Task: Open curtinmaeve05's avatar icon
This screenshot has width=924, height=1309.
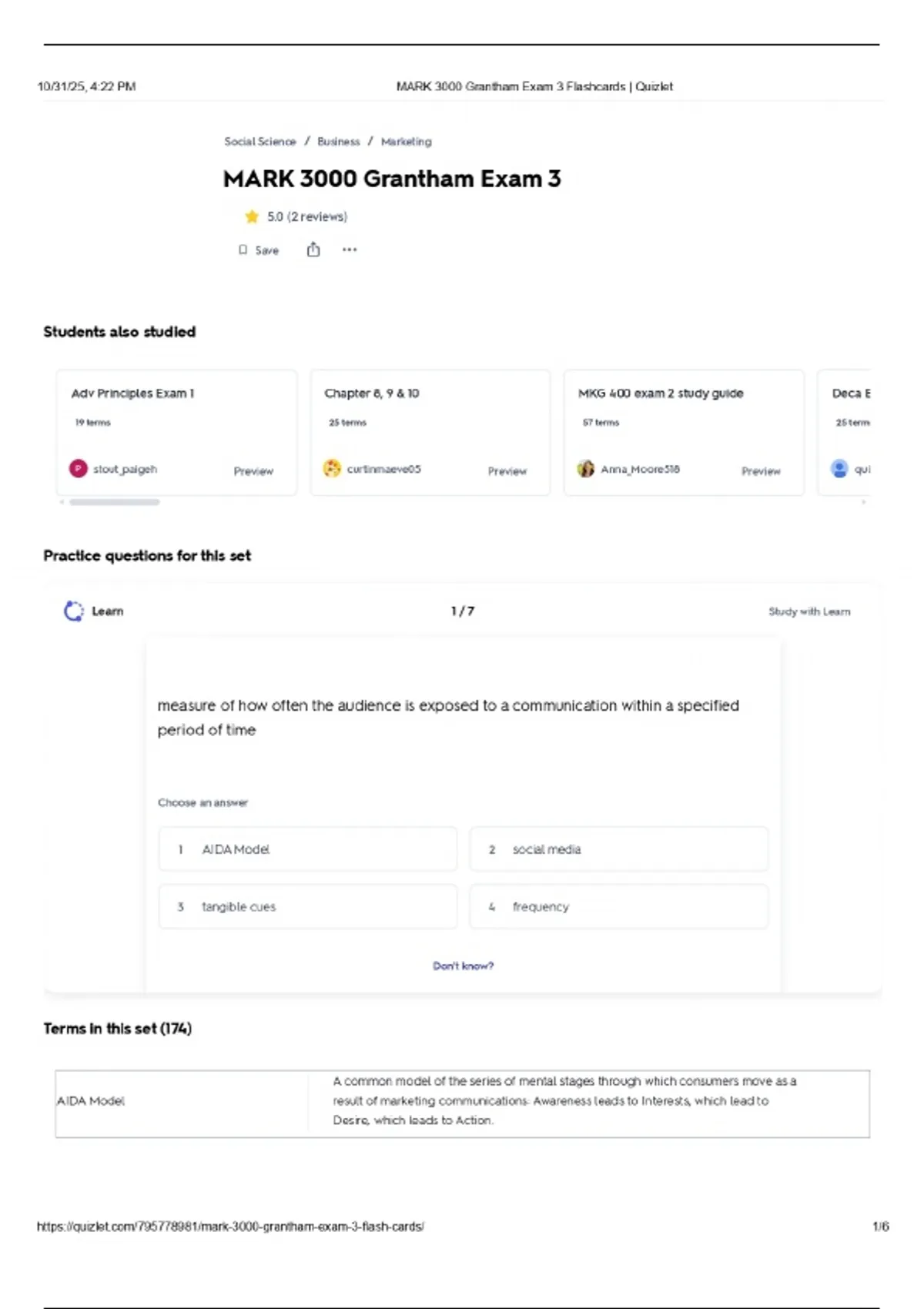Action: click(x=332, y=468)
